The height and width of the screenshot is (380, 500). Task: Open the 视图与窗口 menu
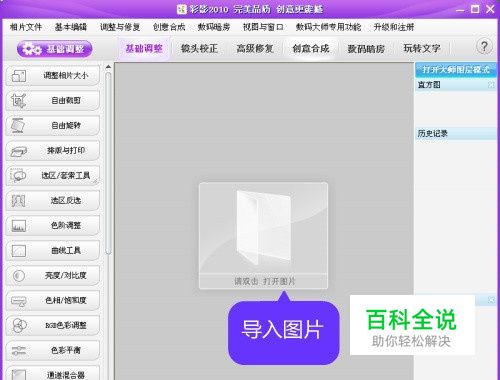click(x=263, y=27)
